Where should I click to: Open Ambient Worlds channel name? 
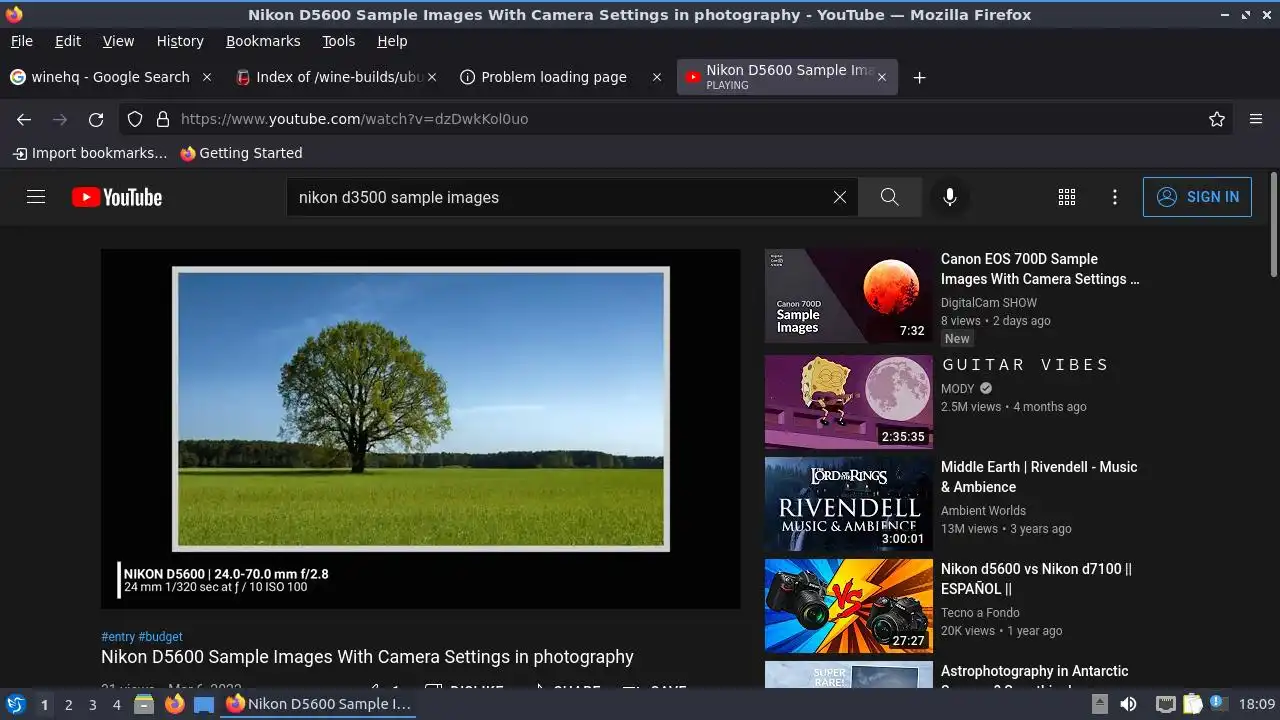(983, 511)
